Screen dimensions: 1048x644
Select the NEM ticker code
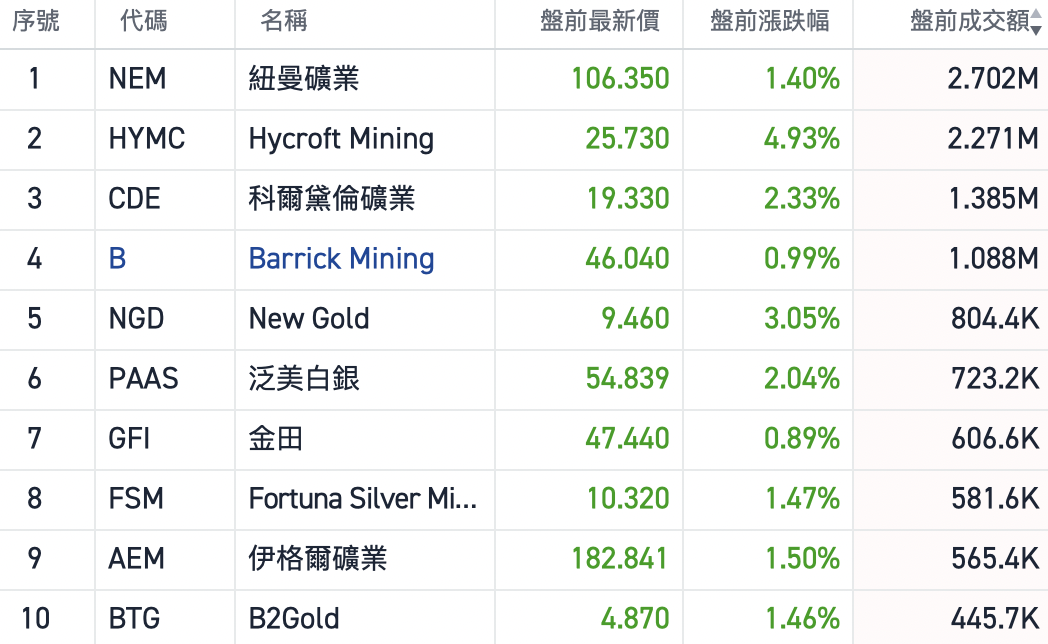tap(137, 78)
